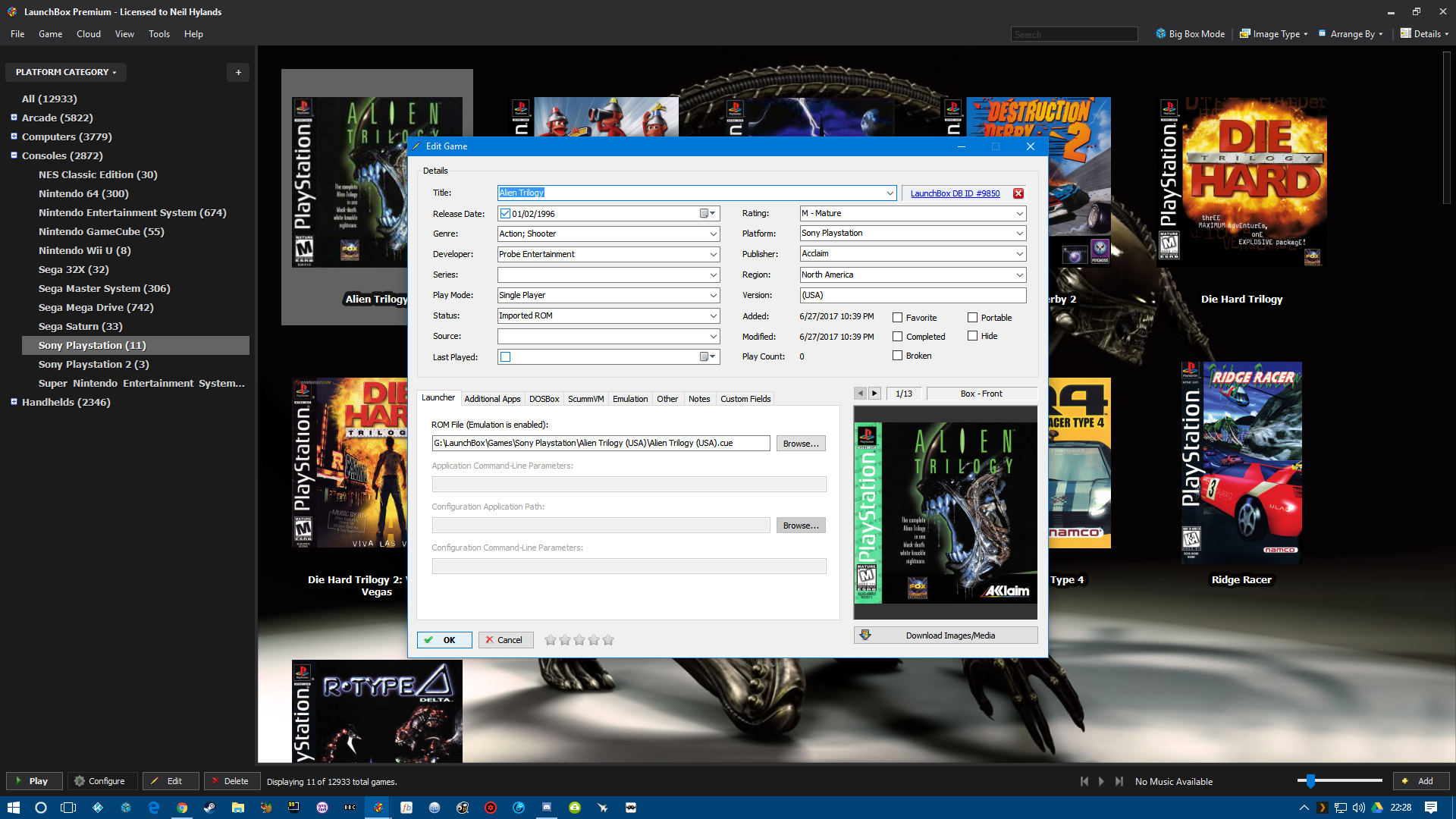1456x819 pixels.
Task: Enable the Portable checkbox
Action: point(972,318)
